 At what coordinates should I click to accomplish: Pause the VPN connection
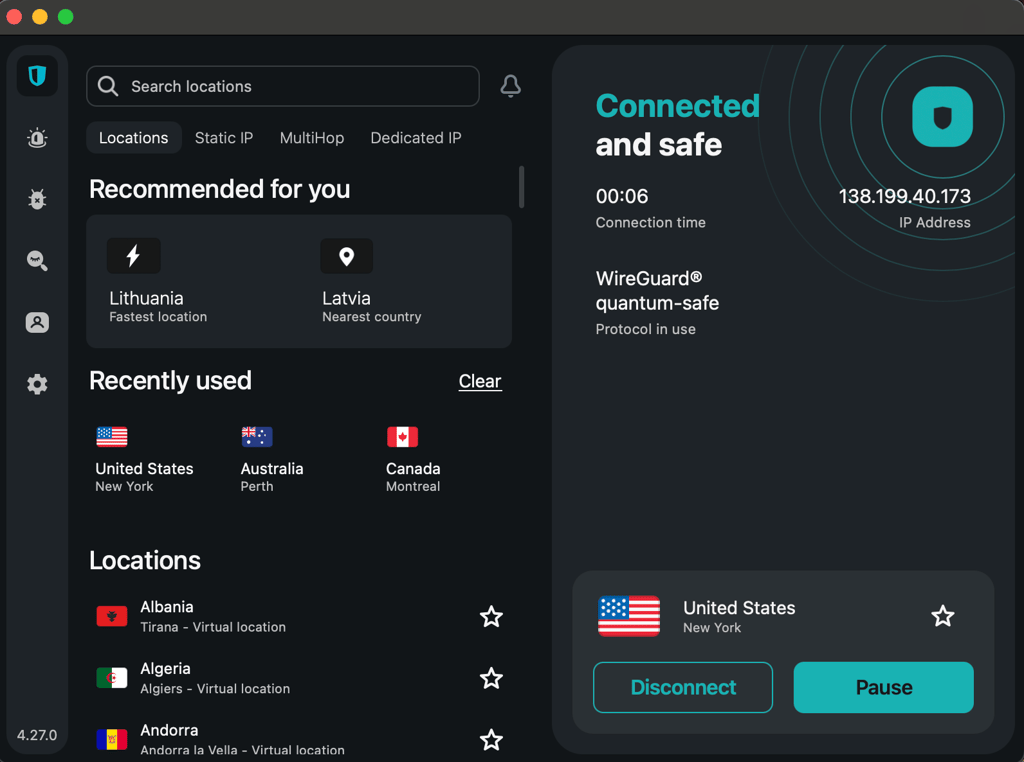(x=884, y=687)
